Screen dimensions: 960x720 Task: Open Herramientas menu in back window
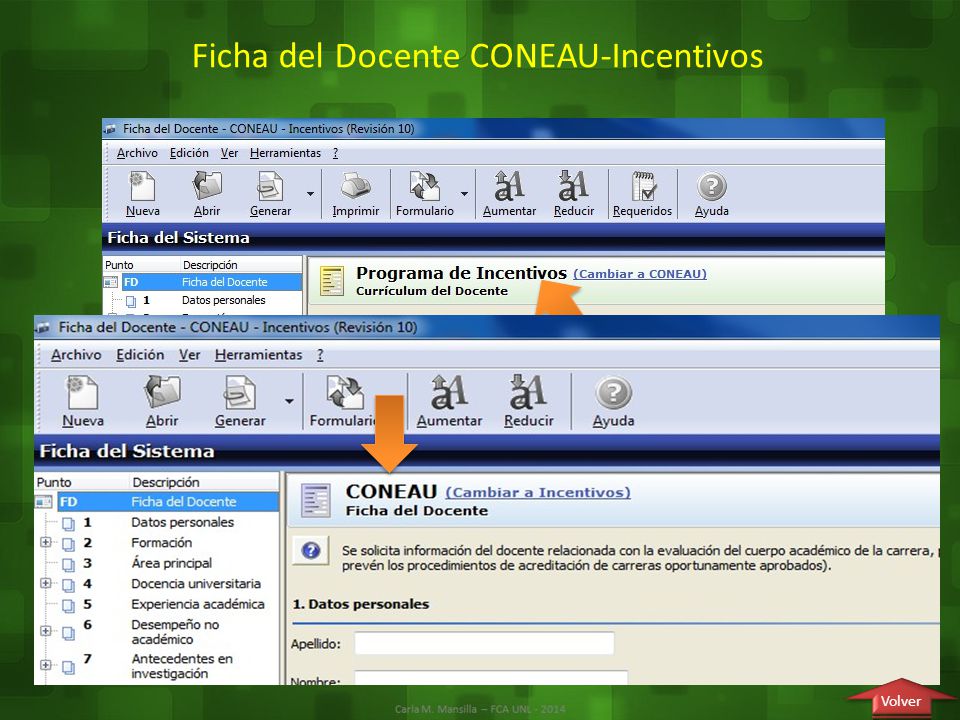pos(285,153)
